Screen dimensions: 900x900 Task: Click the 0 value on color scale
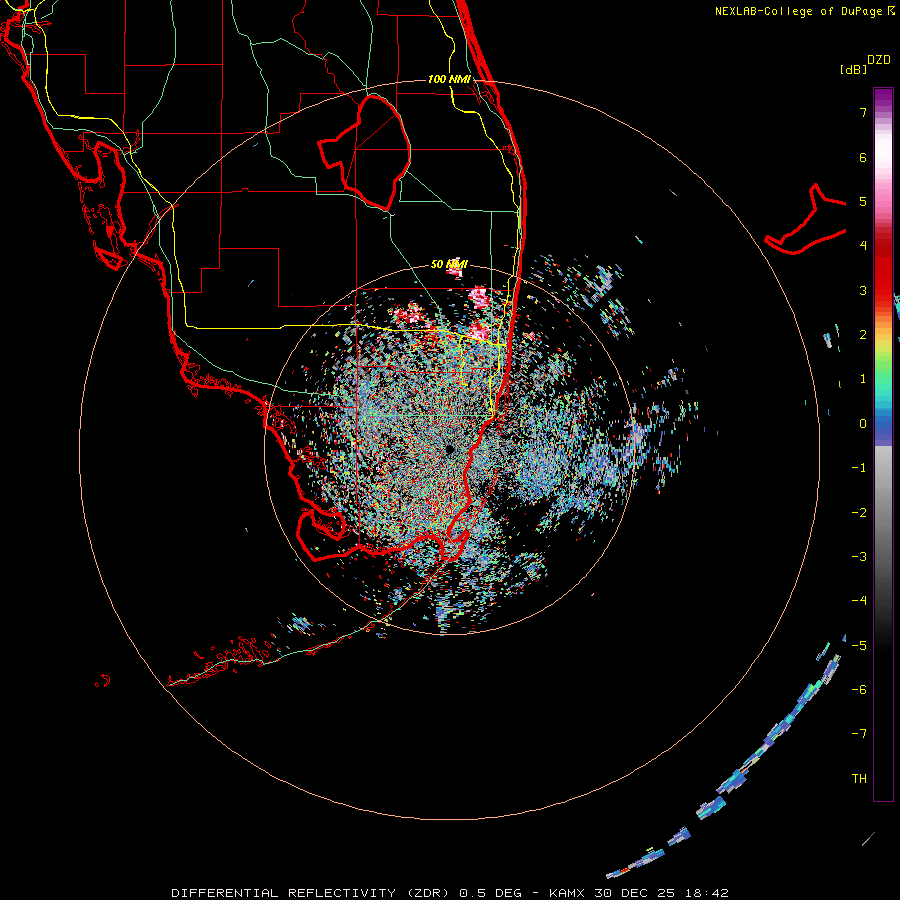(x=863, y=424)
